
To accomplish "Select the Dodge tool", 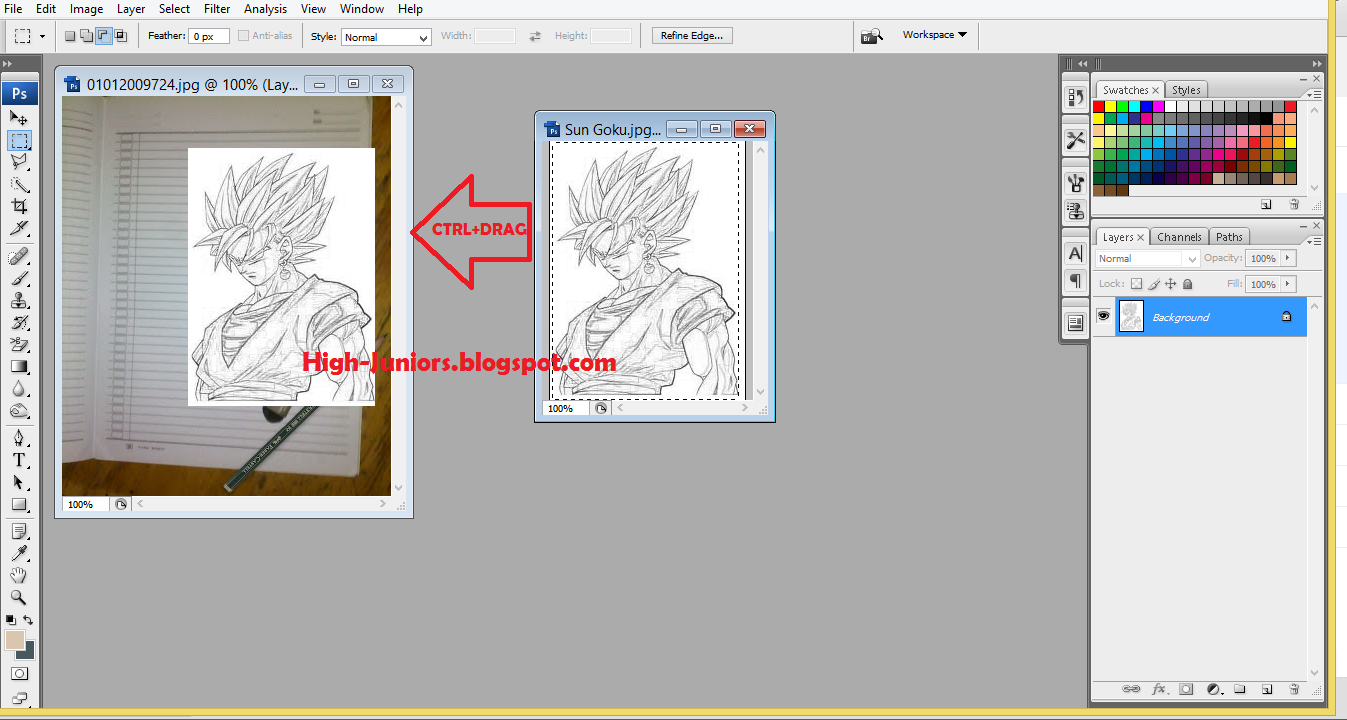I will pos(19,411).
